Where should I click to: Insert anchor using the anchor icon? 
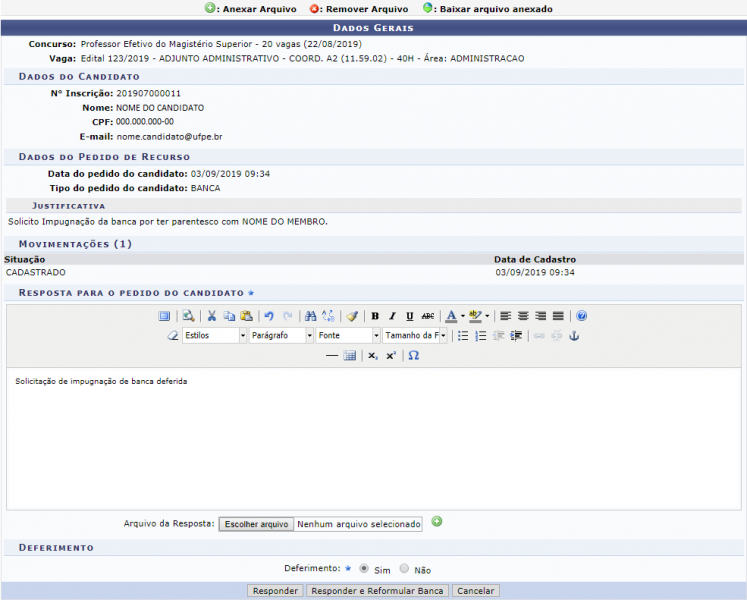(x=574, y=336)
